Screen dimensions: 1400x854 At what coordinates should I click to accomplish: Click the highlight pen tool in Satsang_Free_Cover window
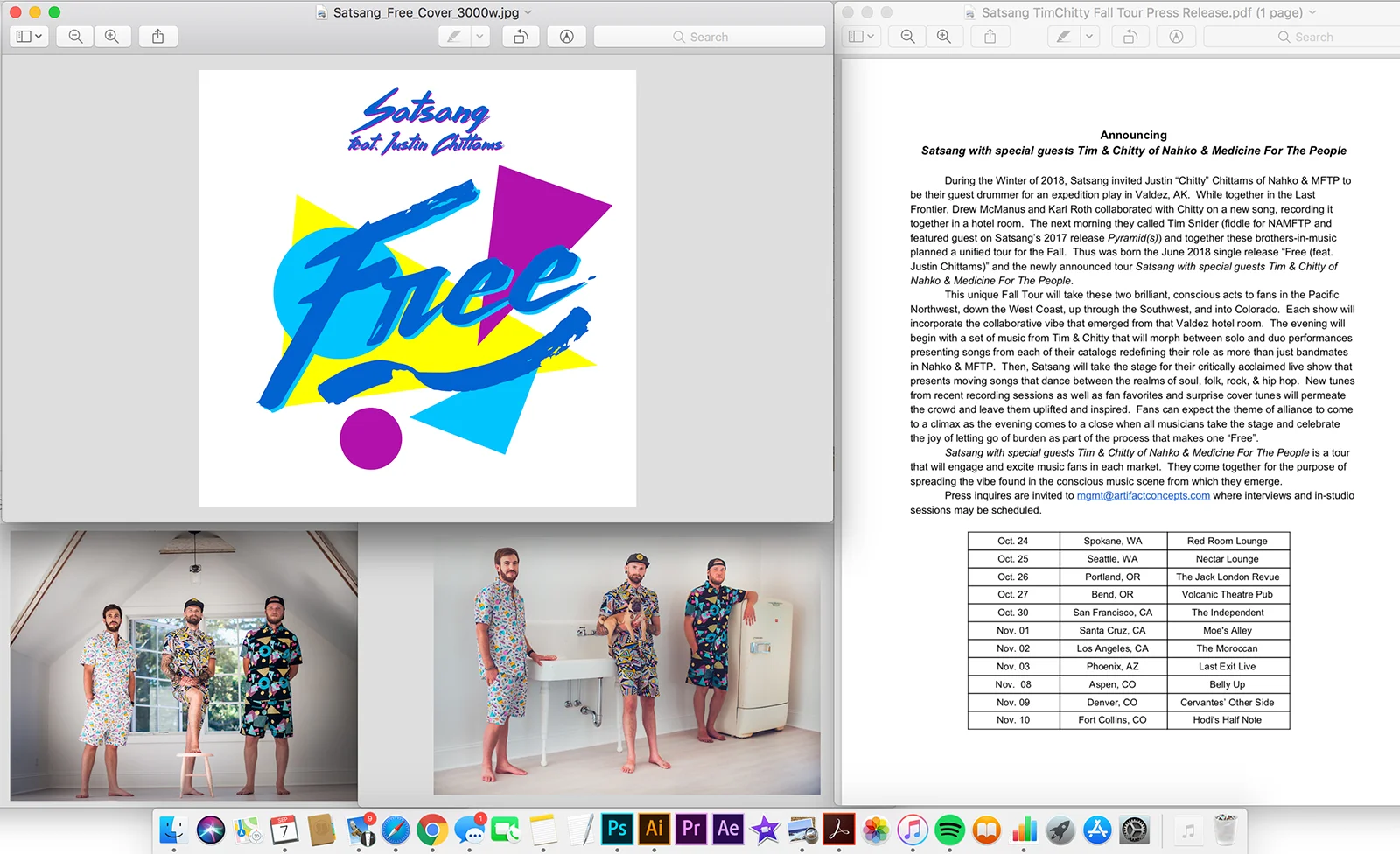point(454,37)
